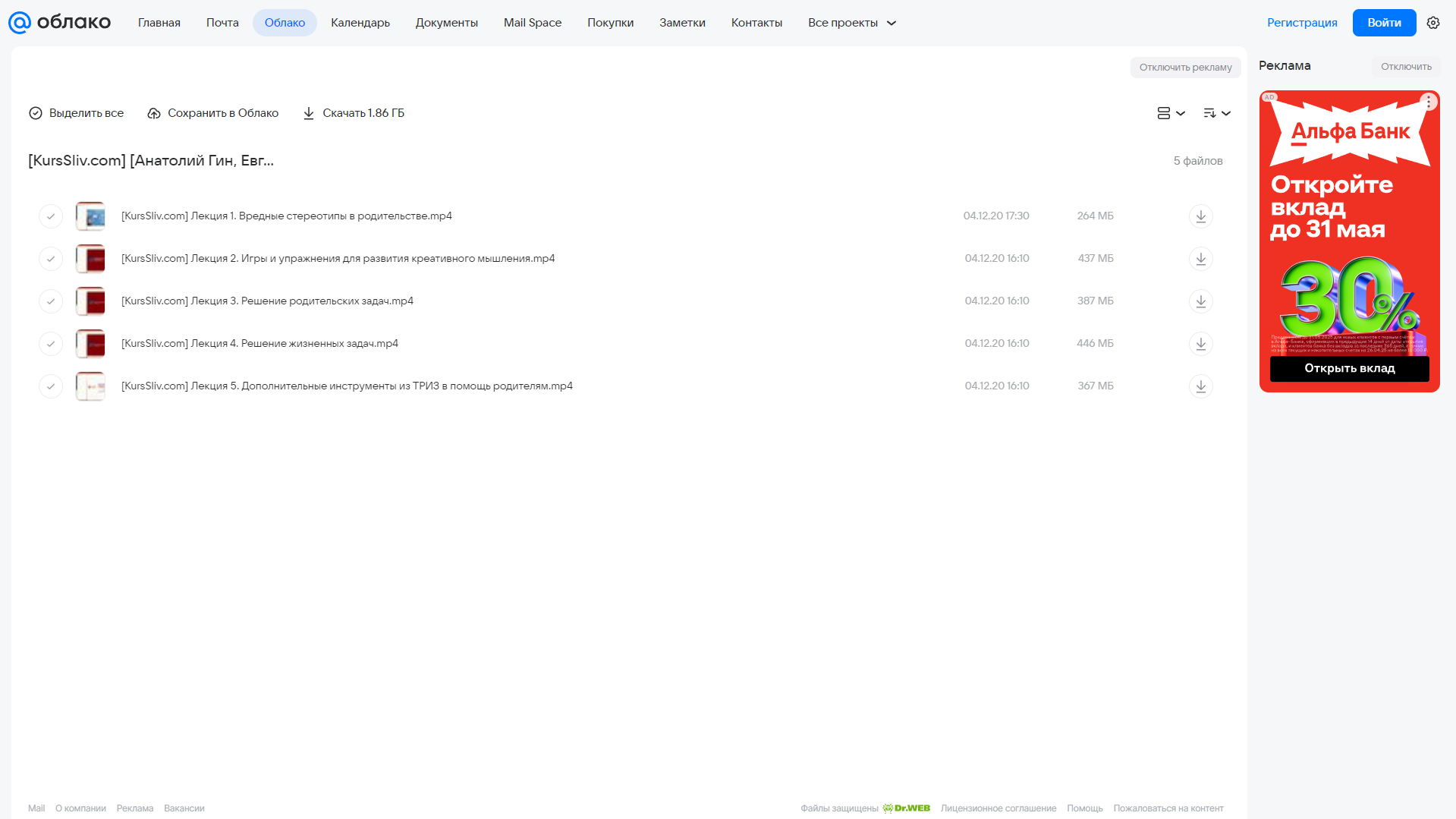This screenshot has width=1456, height=819.
Task: Click Скачать 1.86 ГБ to download all
Action: (354, 113)
